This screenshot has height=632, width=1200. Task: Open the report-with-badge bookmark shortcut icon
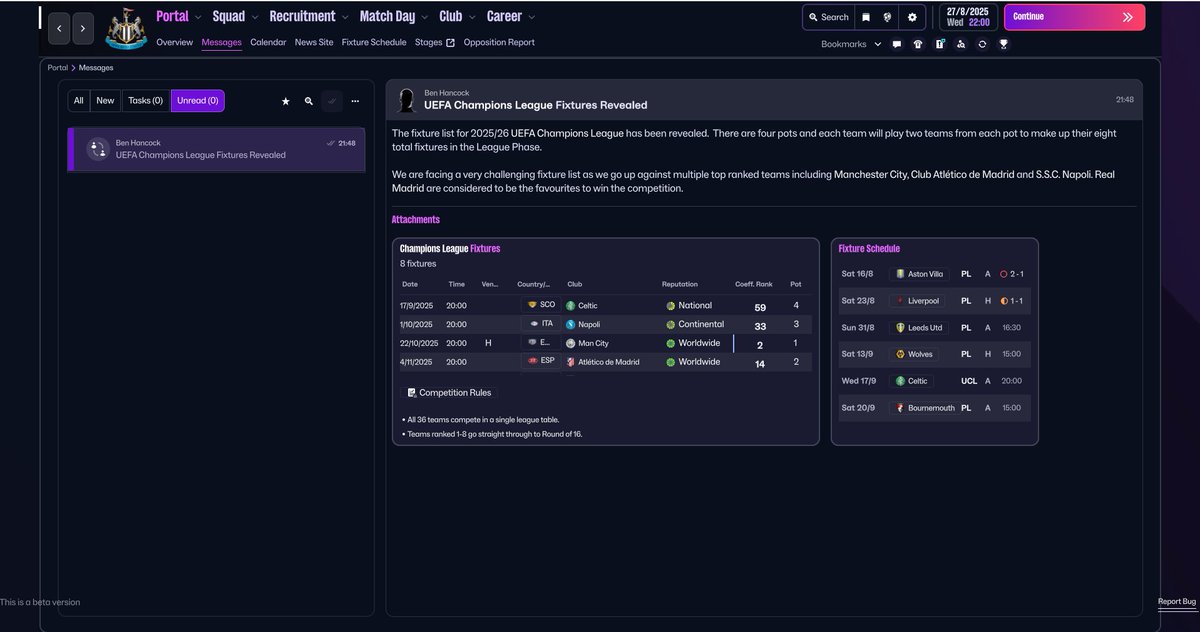pyautogui.click(x=940, y=44)
